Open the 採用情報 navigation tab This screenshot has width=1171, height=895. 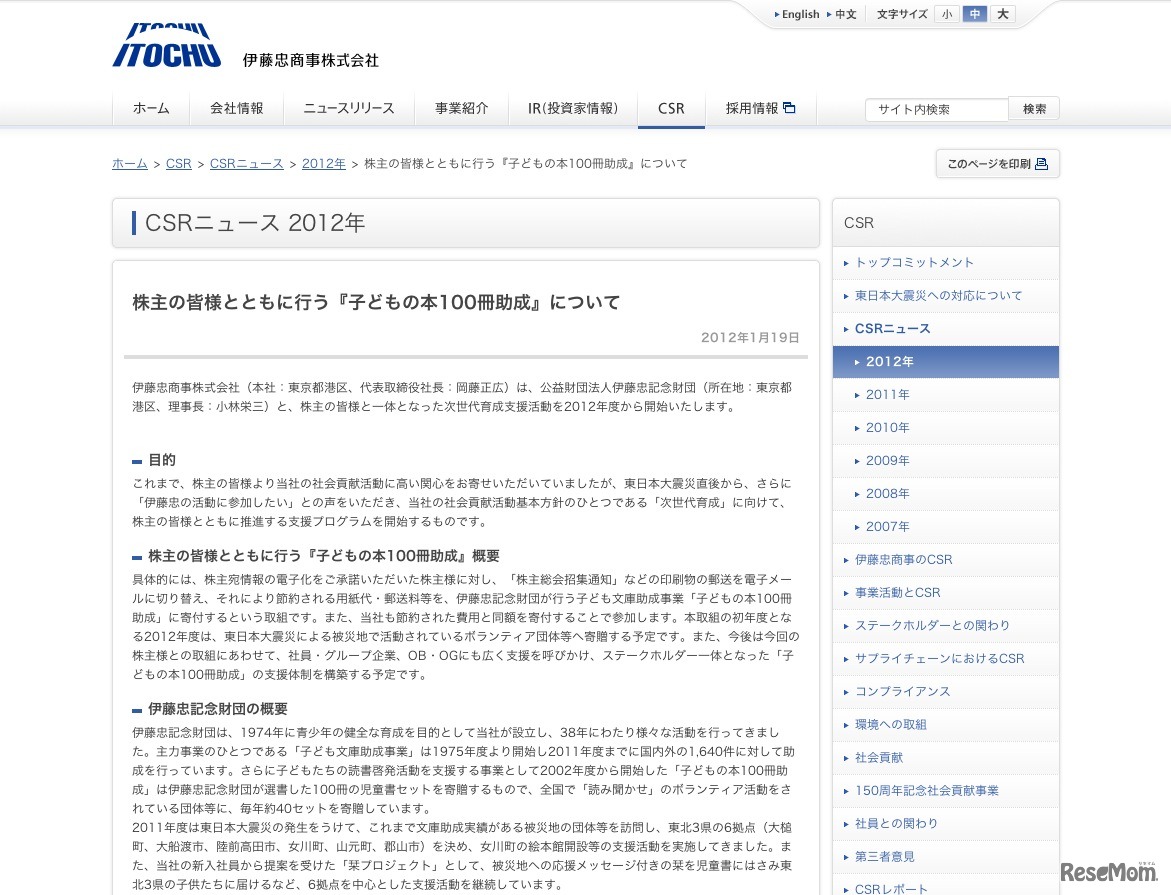(760, 109)
